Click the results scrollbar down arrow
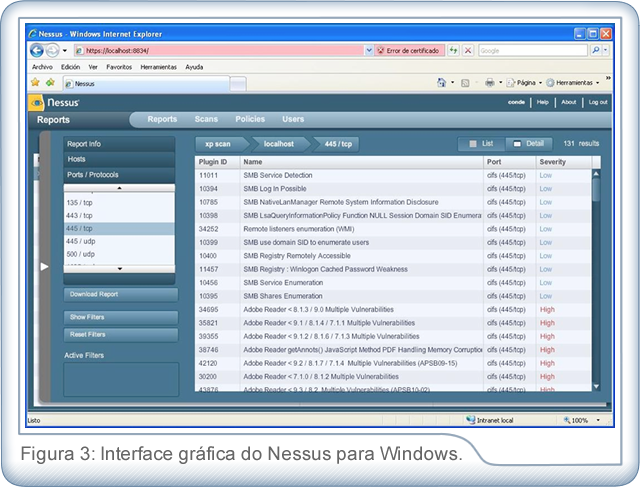640x487 pixels. tap(596, 386)
